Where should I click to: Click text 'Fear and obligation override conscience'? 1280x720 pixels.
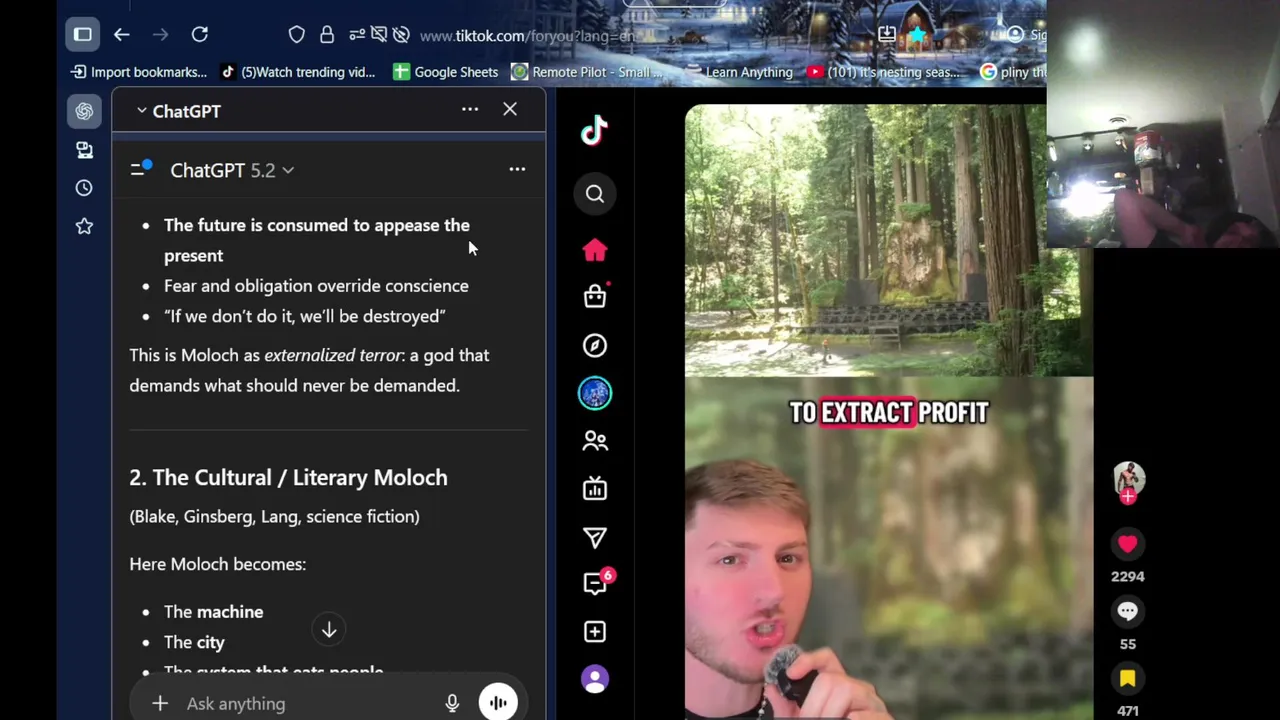click(x=316, y=286)
